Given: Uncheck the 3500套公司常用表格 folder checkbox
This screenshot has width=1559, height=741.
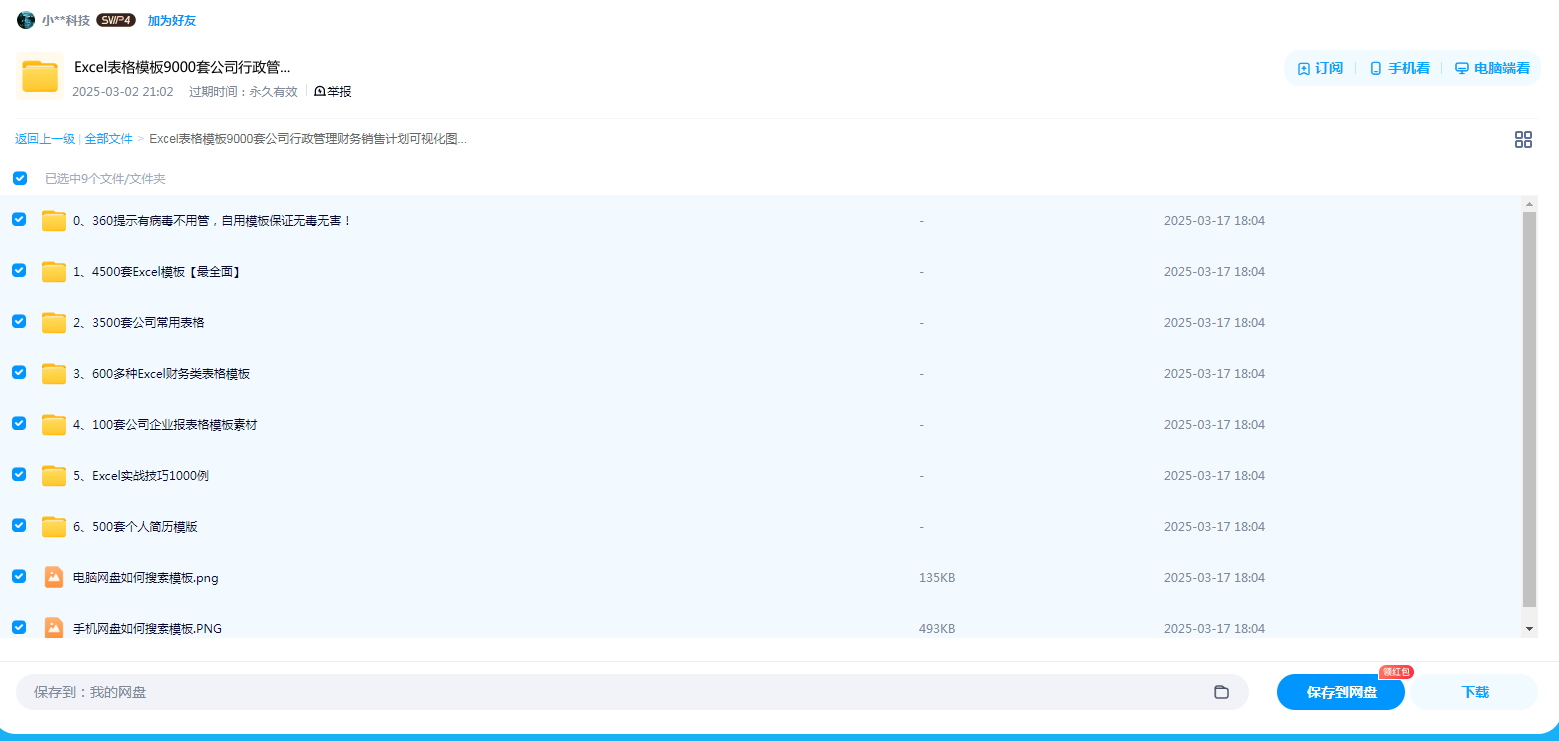Looking at the screenshot, I should 19,321.
